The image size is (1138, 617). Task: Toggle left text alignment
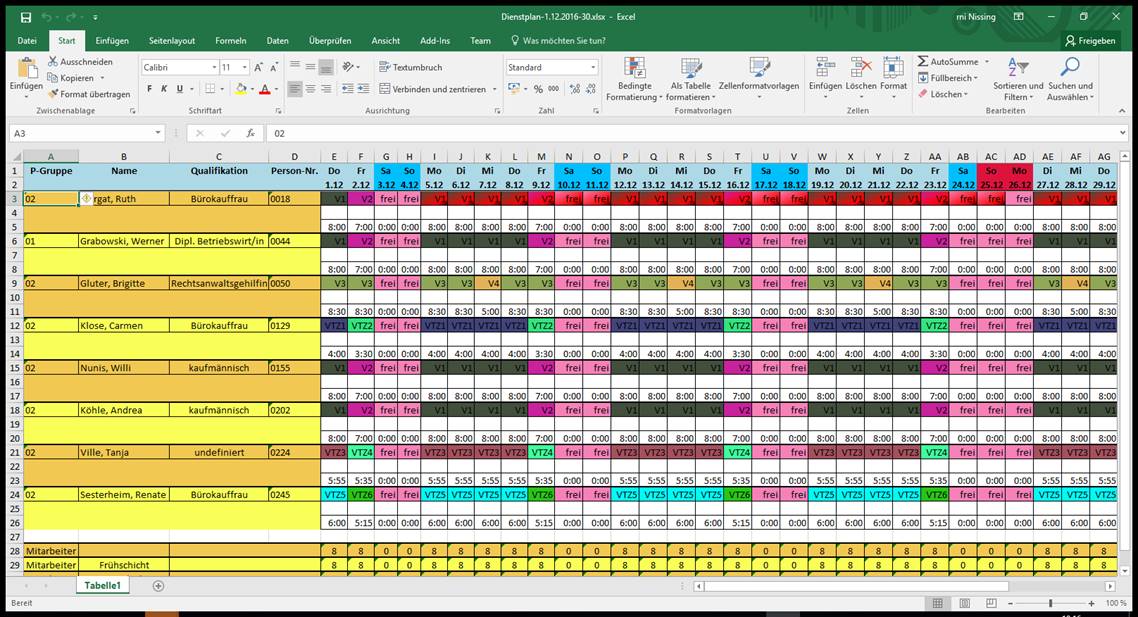[x=295, y=89]
